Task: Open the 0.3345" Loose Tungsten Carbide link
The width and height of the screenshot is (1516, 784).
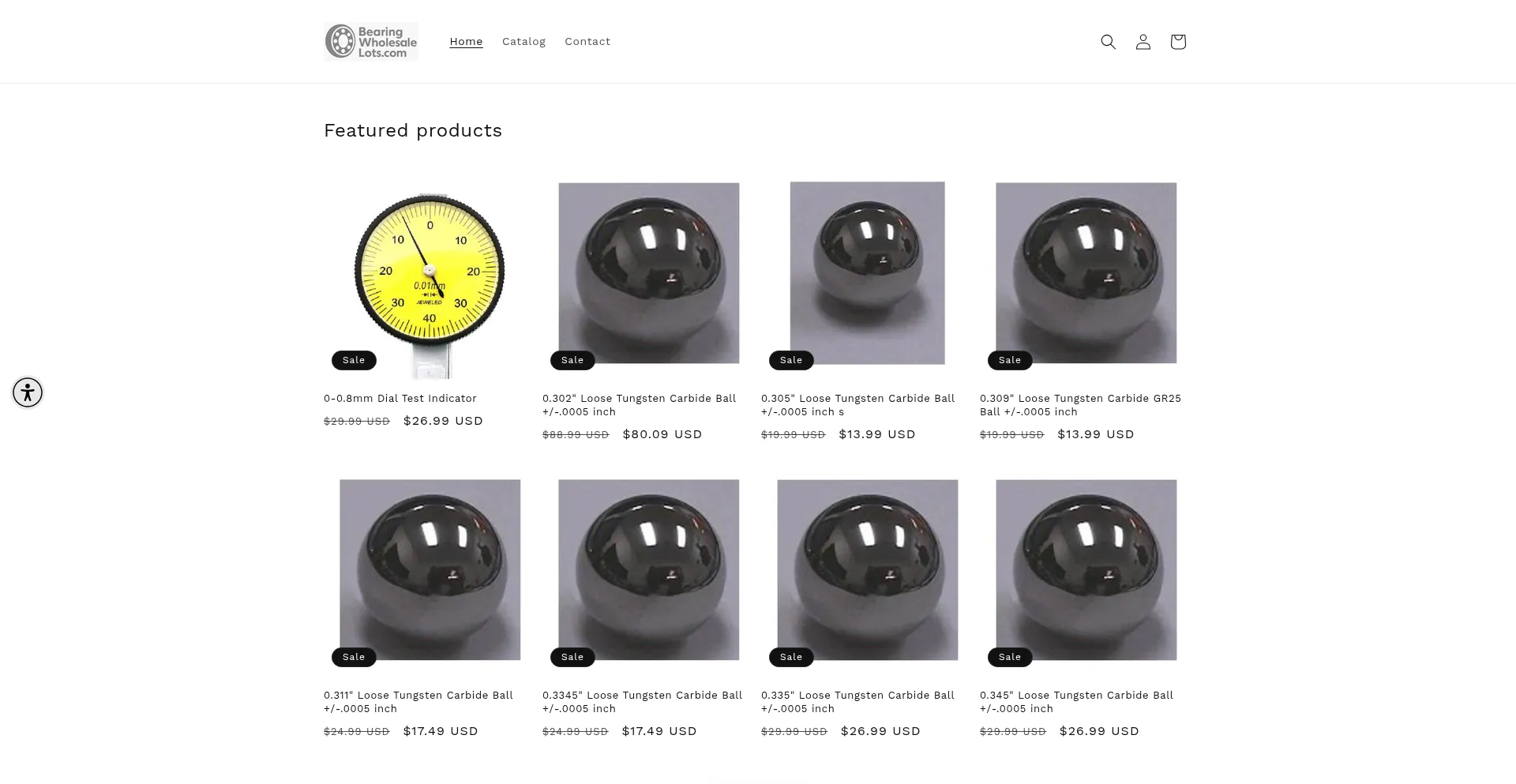Action: [x=642, y=702]
